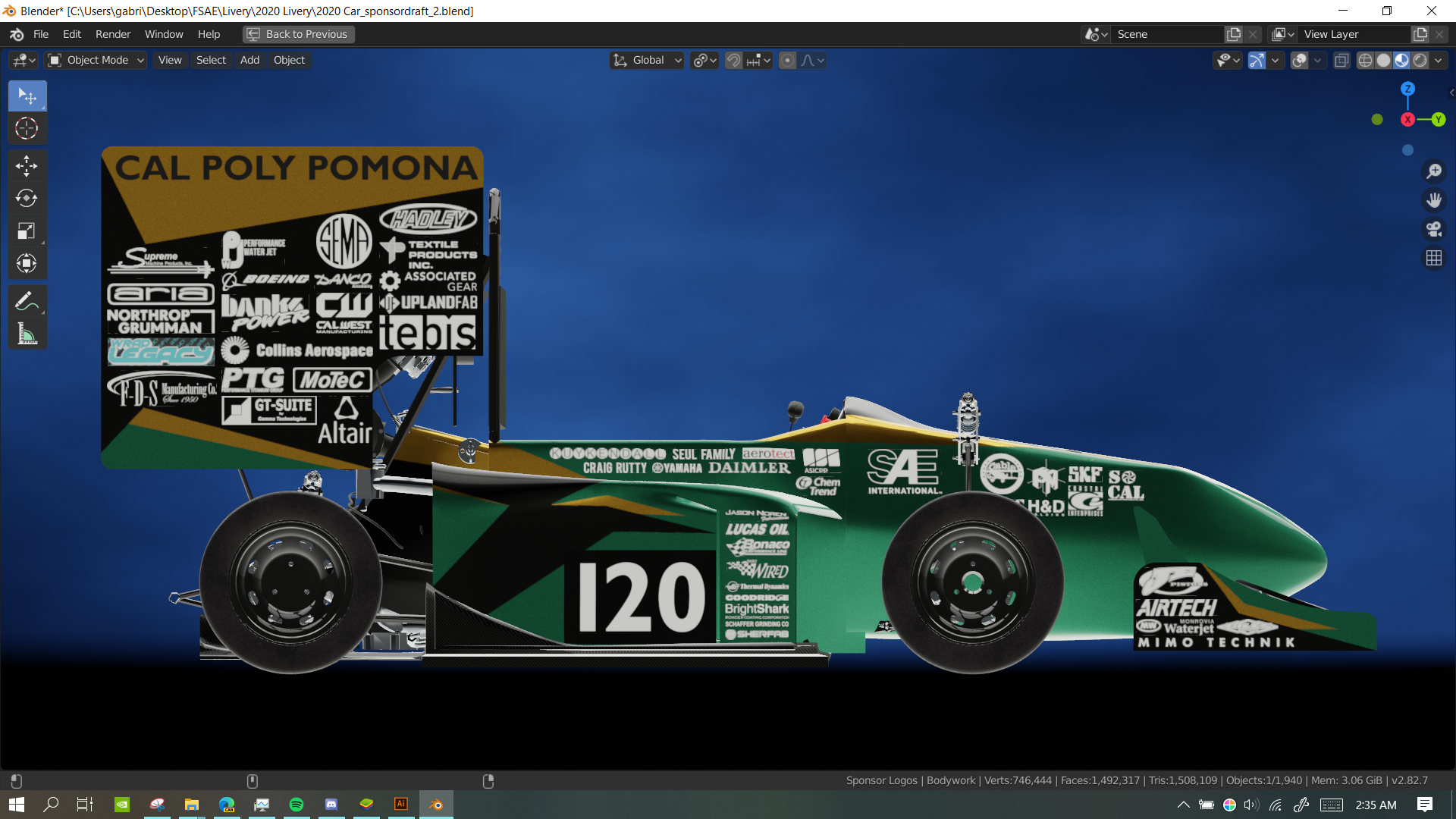Toggle X-ray mode
The width and height of the screenshot is (1456, 819).
[1341, 61]
